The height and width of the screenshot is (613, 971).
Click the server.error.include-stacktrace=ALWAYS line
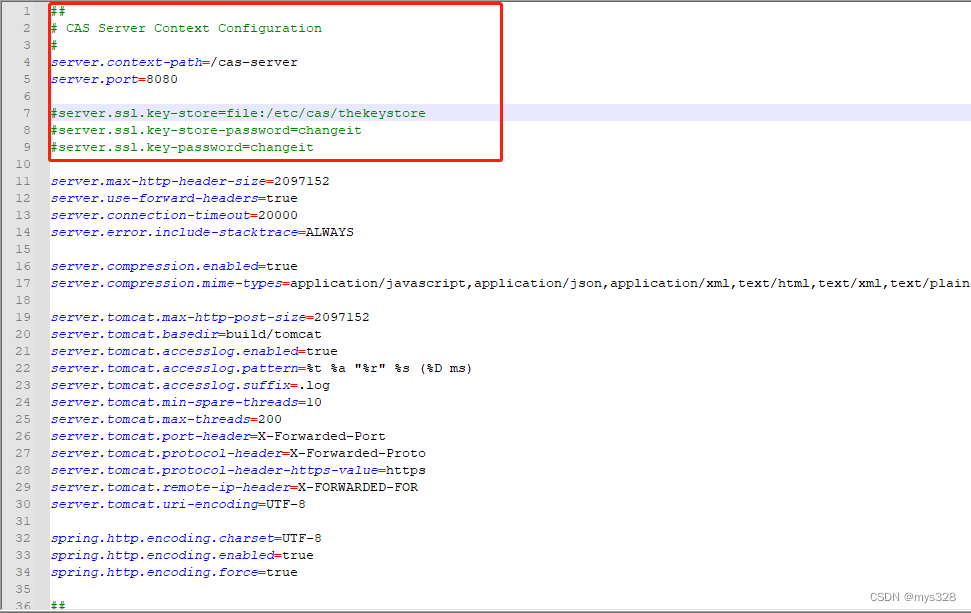[201, 232]
